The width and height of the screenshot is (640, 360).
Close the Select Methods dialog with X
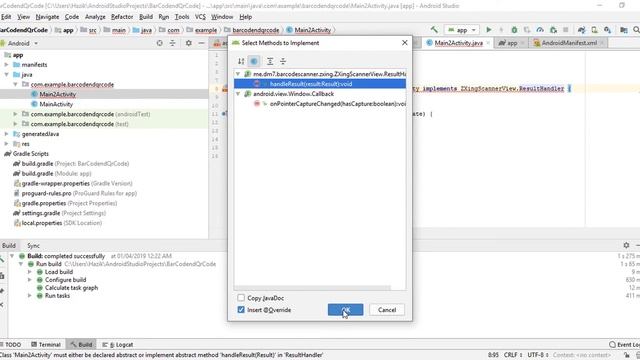[404, 42]
